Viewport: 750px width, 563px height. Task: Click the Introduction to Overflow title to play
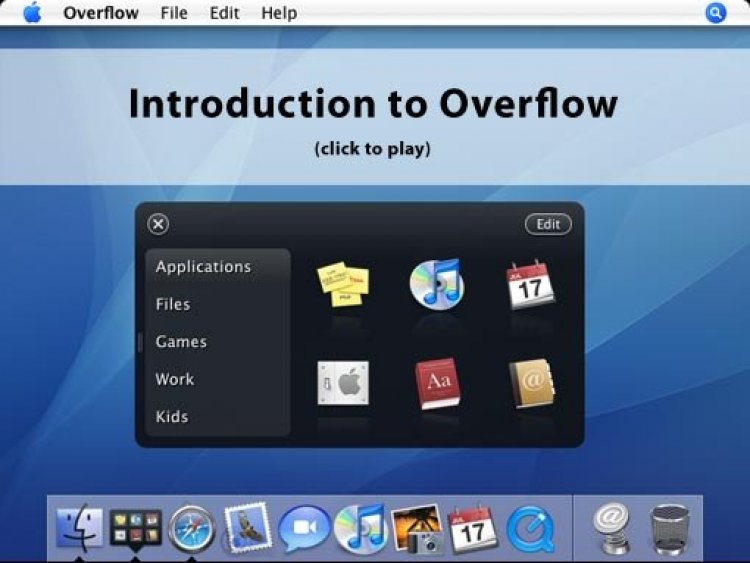(373, 103)
